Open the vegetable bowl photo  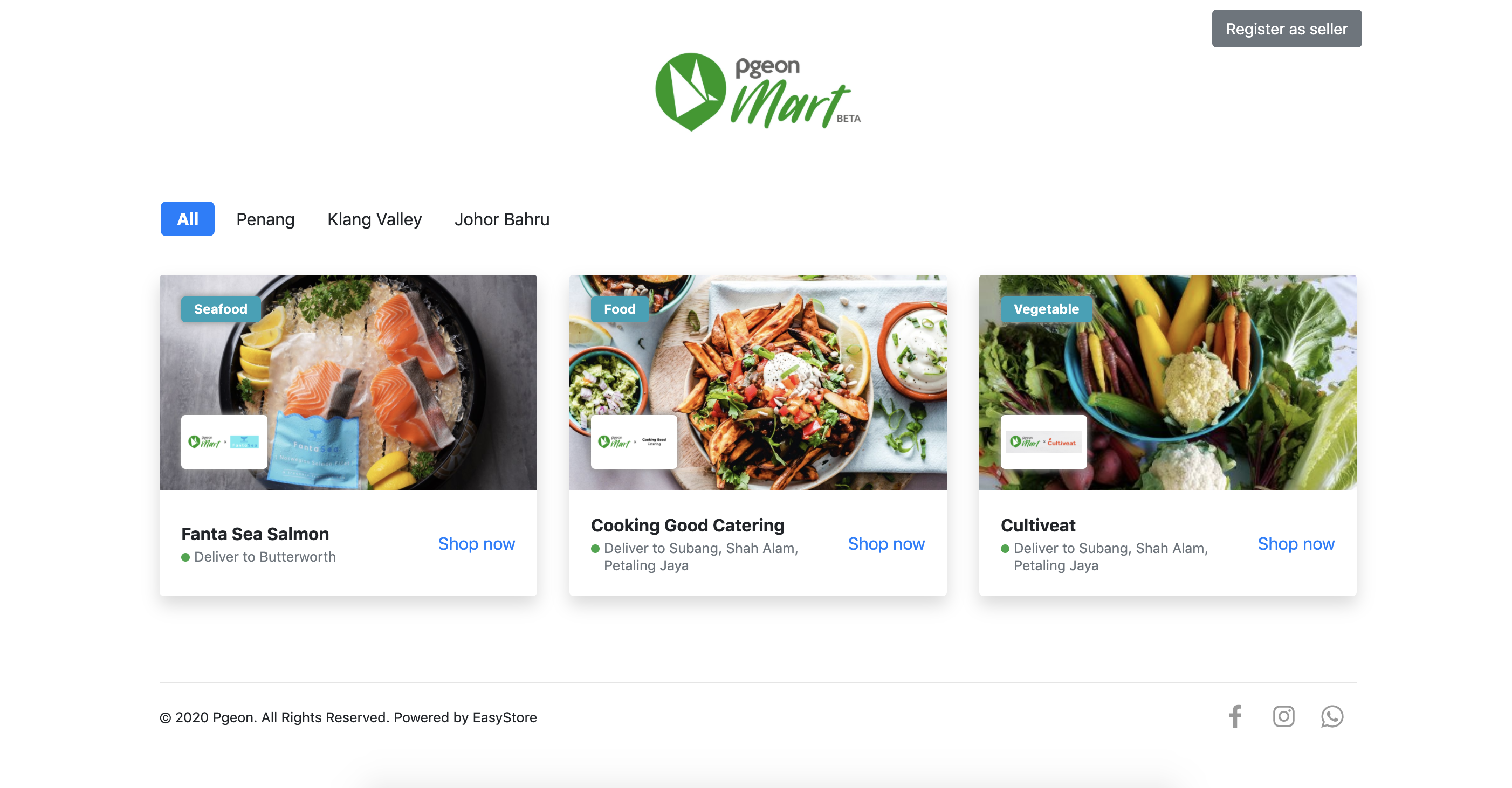click(1167, 383)
